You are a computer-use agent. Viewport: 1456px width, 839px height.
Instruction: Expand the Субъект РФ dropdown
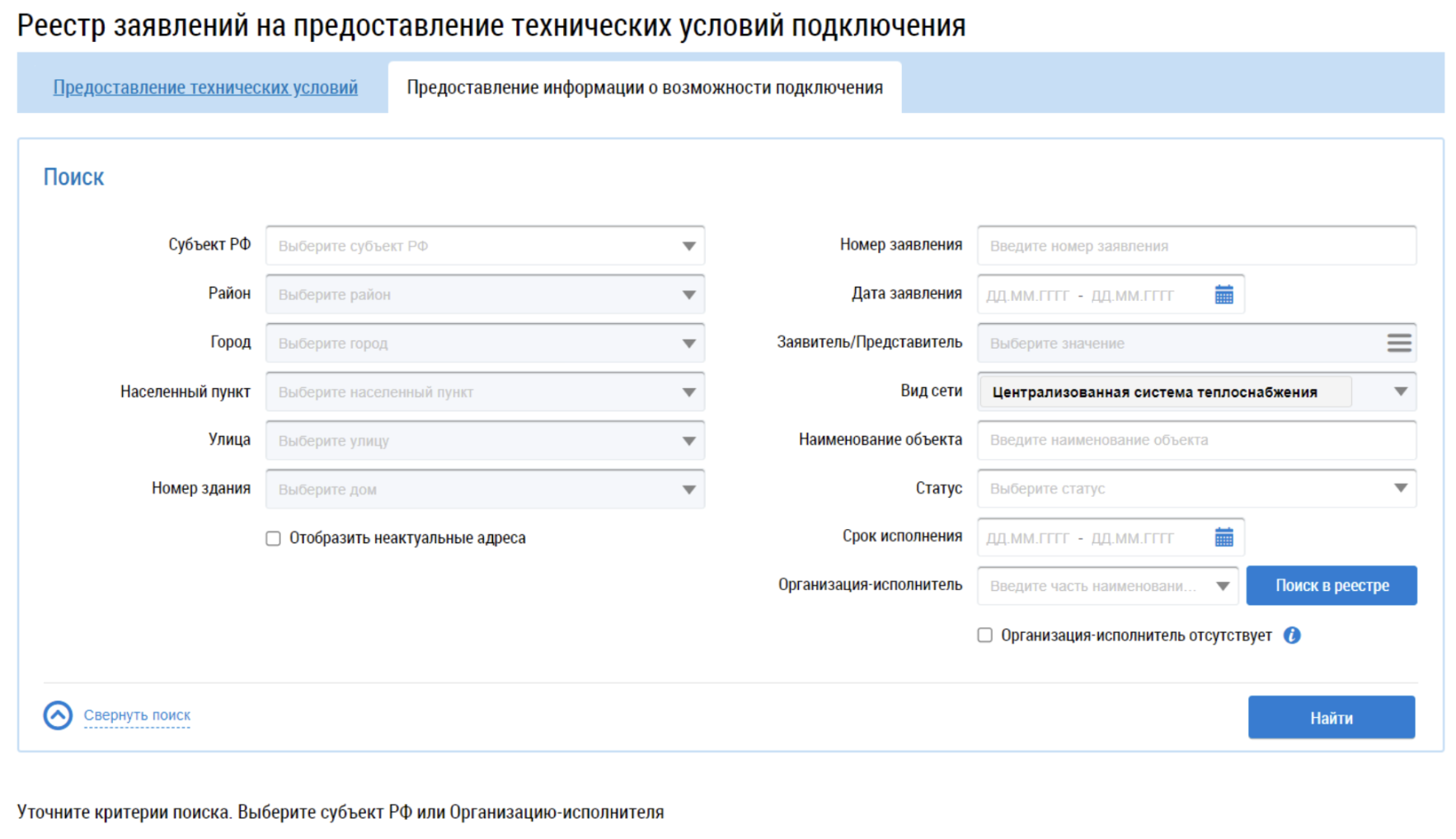[688, 246]
